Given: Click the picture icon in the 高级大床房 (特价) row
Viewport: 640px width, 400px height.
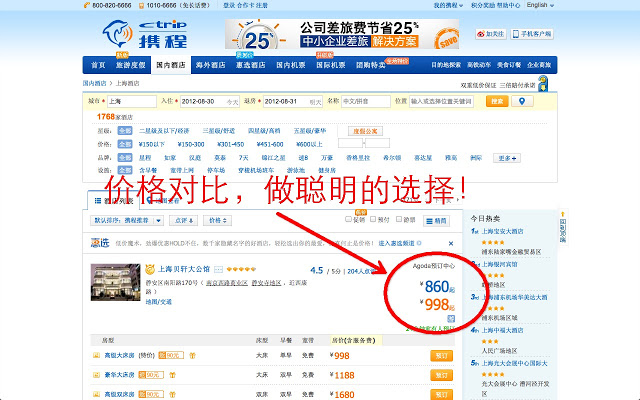Looking at the screenshot, I should (x=96, y=356).
